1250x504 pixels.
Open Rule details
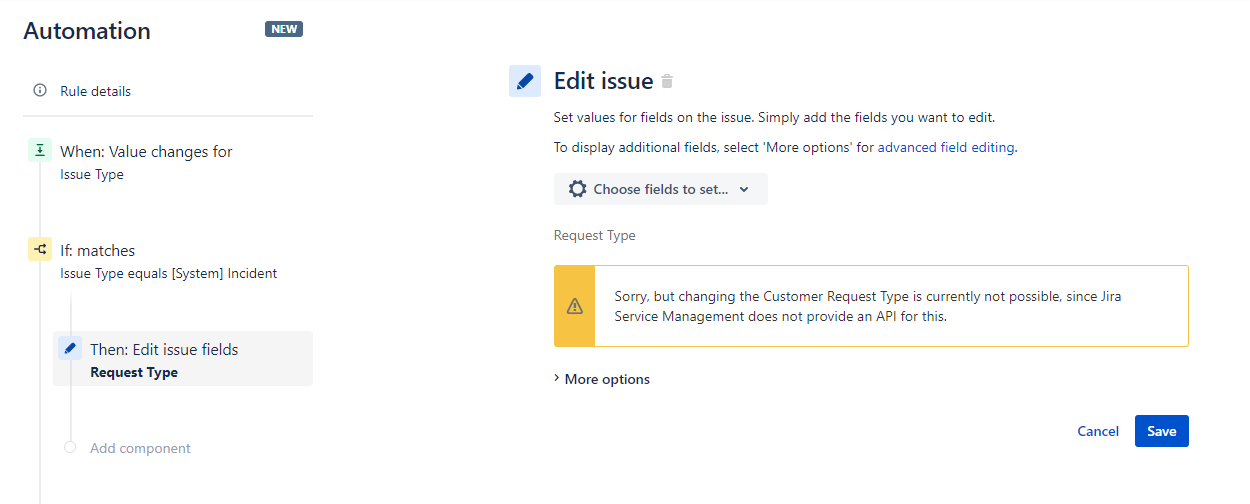(x=95, y=91)
